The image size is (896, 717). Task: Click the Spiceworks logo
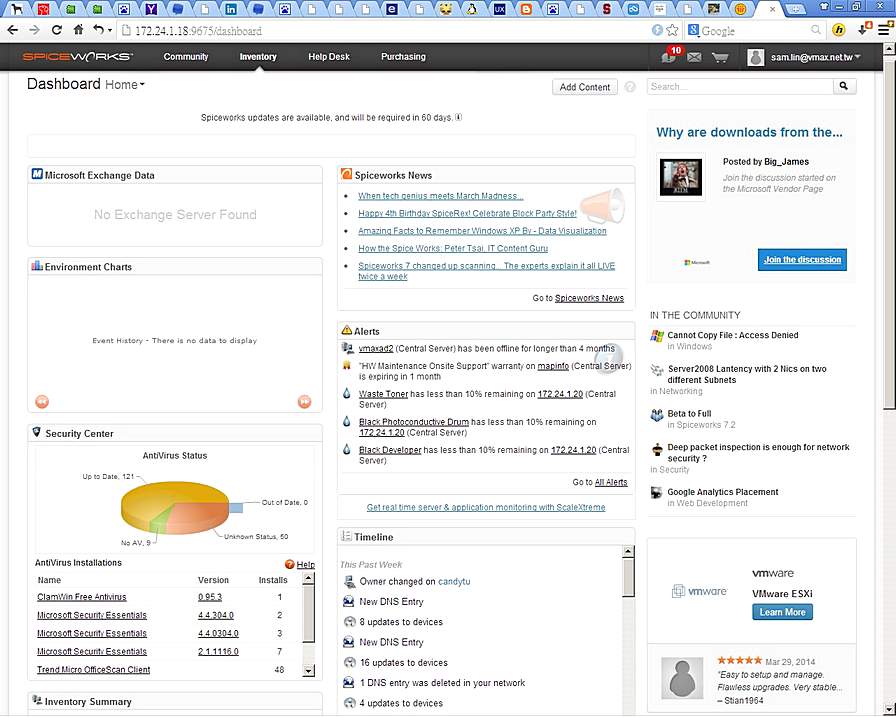pyautogui.click(x=78, y=57)
